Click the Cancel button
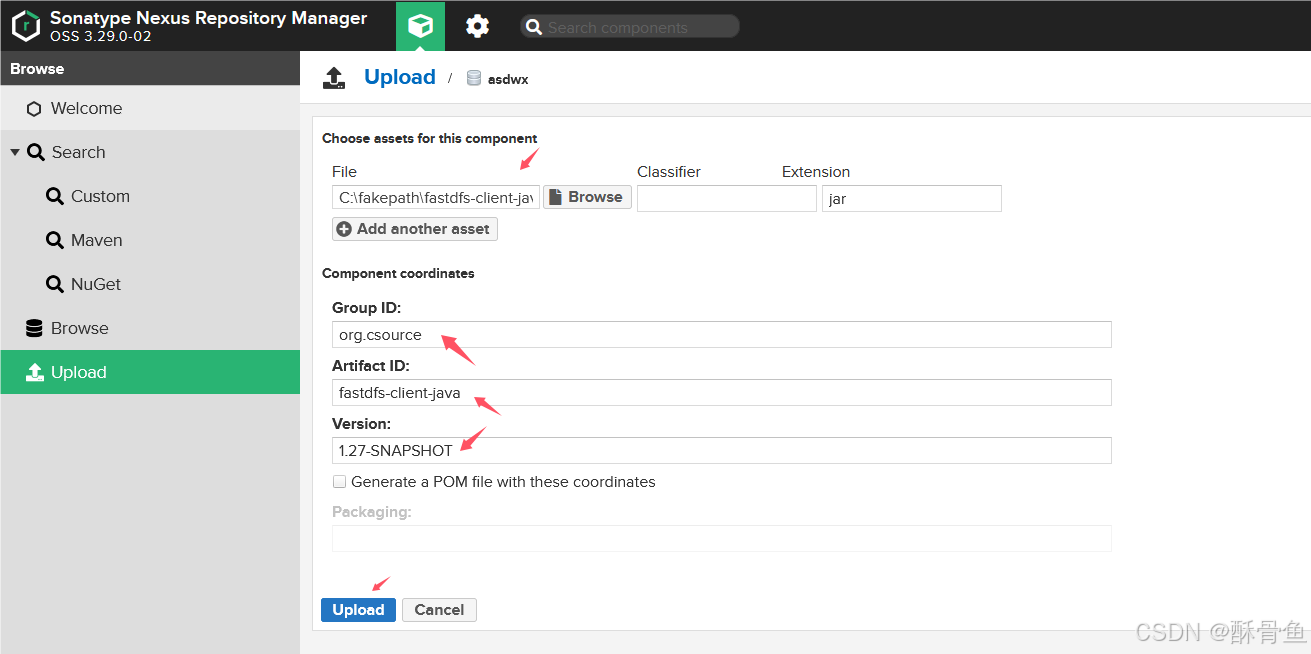1311x654 pixels. coord(439,610)
